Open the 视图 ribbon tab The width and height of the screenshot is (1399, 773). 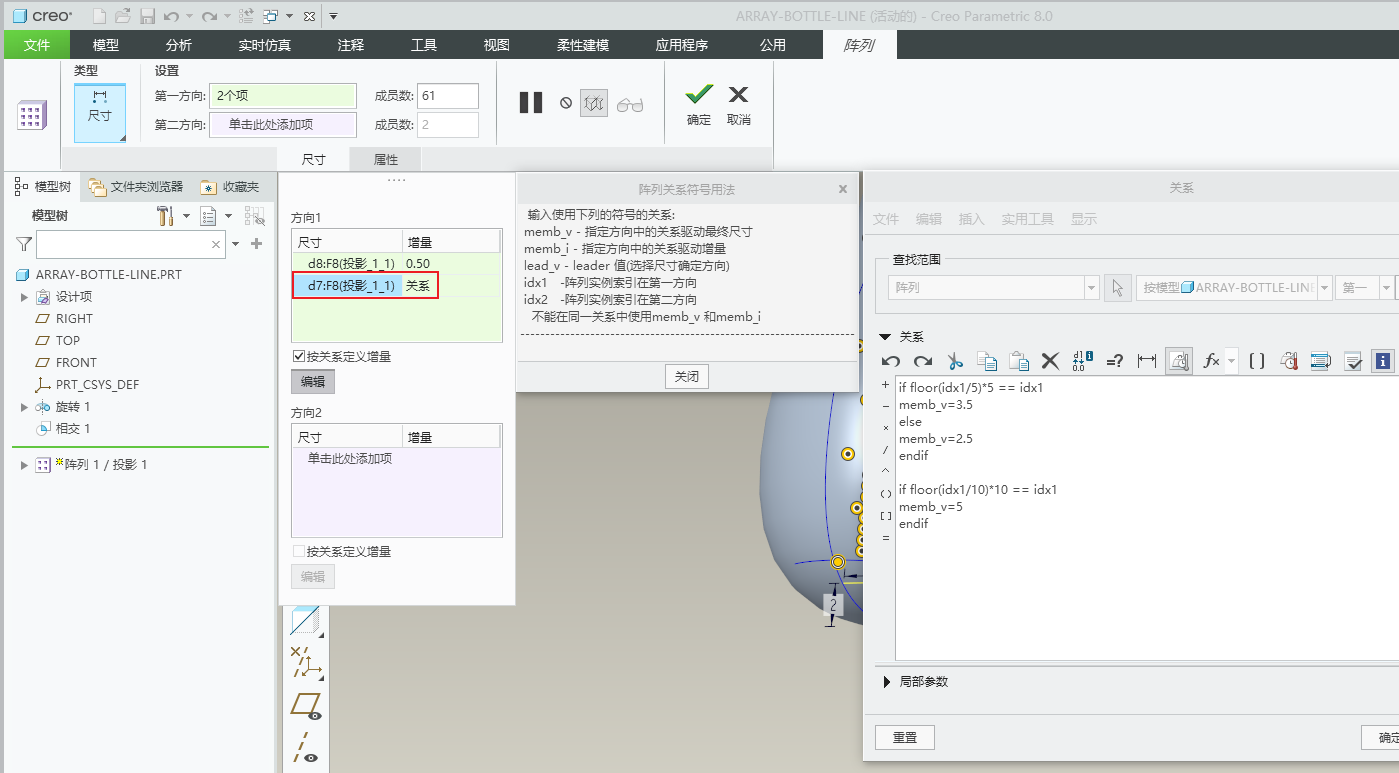click(x=497, y=45)
